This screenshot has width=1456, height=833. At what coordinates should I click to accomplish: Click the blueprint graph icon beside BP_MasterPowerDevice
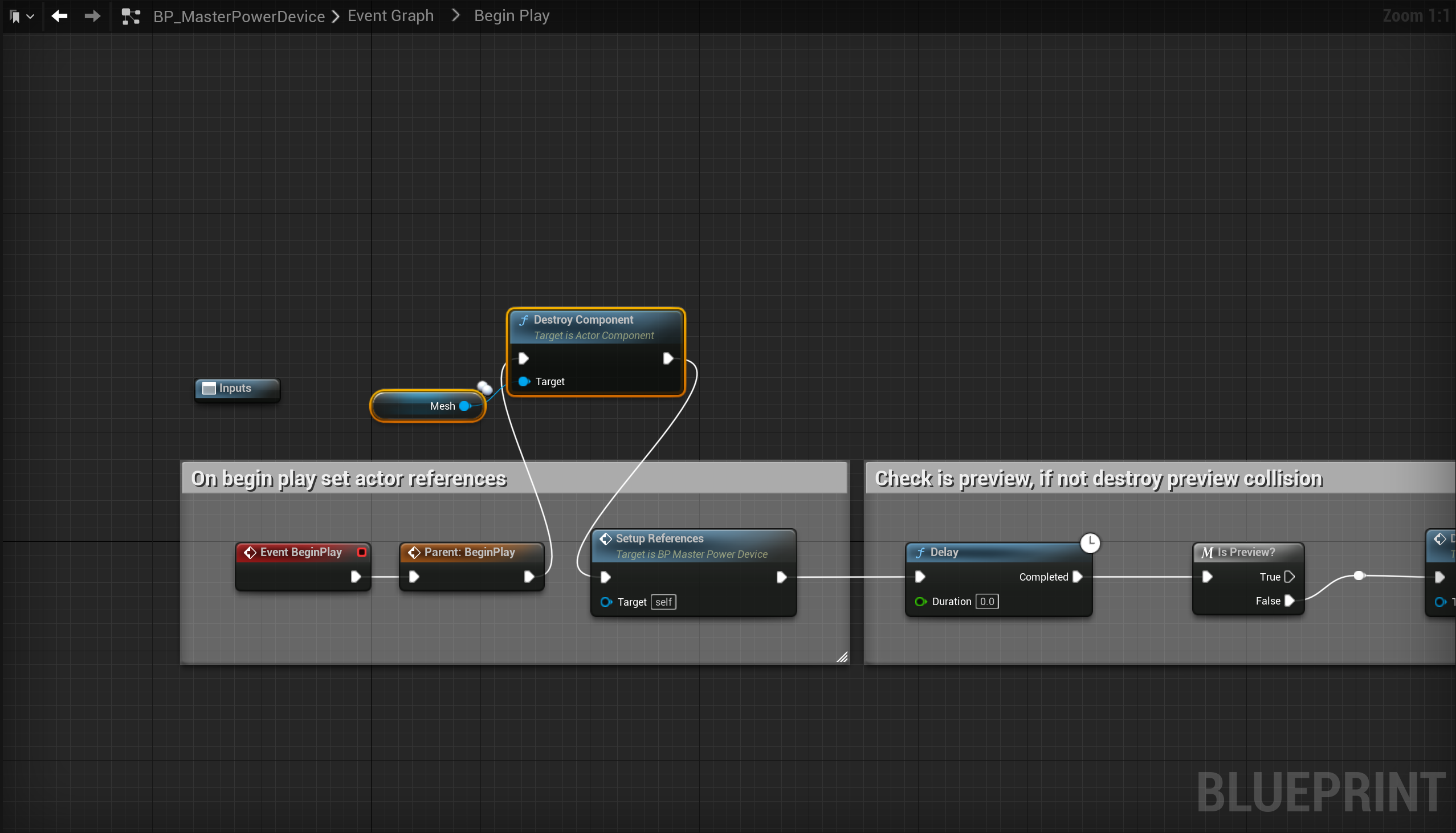(130, 16)
